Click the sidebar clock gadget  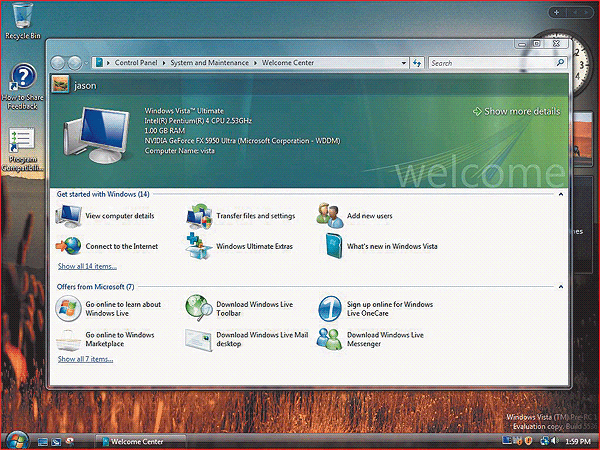click(x=580, y=65)
